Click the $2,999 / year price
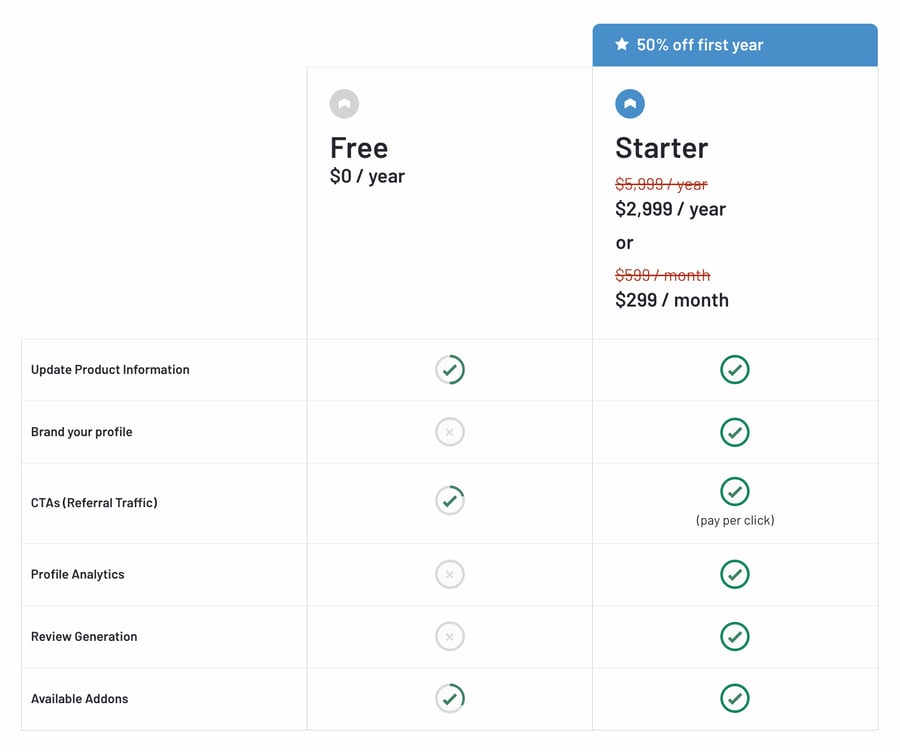Viewport: 900px width, 752px height. tap(671, 209)
